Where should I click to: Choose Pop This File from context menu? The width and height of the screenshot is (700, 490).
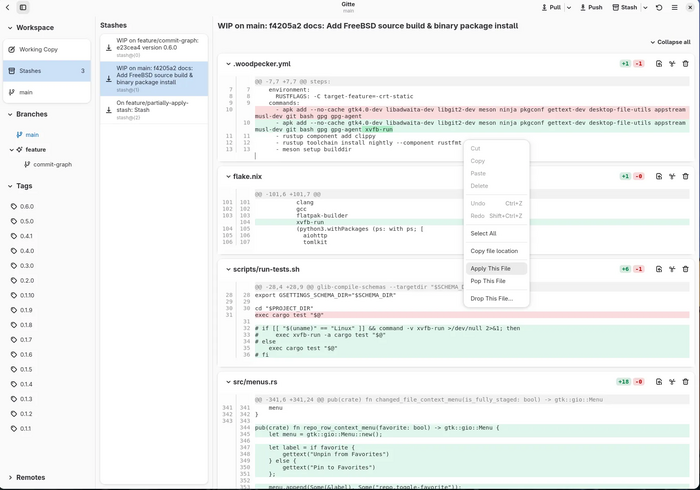point(496,281)
